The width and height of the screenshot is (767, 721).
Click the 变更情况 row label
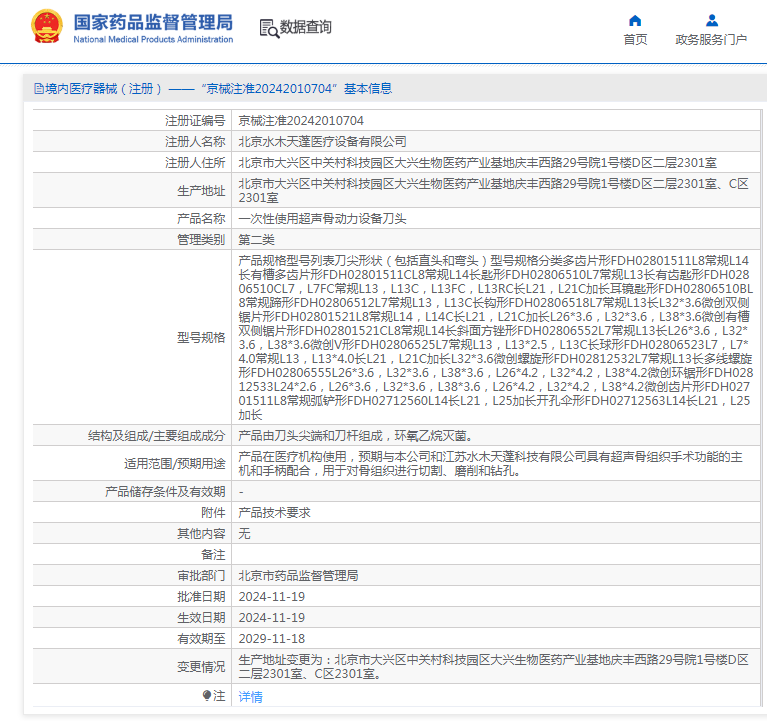tap(201, 667)
